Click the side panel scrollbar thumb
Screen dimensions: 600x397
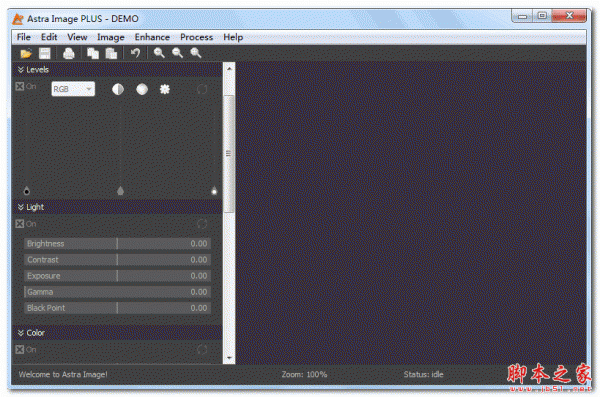[x=229, y=154]
